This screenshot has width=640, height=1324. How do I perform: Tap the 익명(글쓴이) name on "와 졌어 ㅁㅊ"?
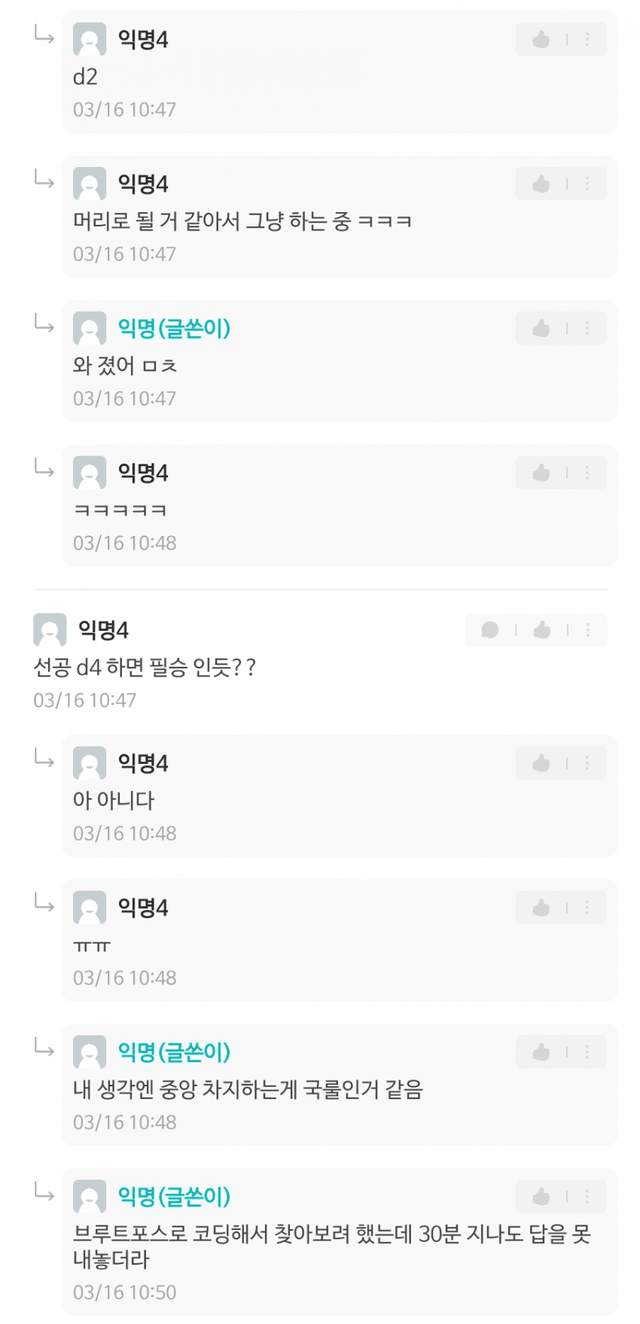(174, 328)
